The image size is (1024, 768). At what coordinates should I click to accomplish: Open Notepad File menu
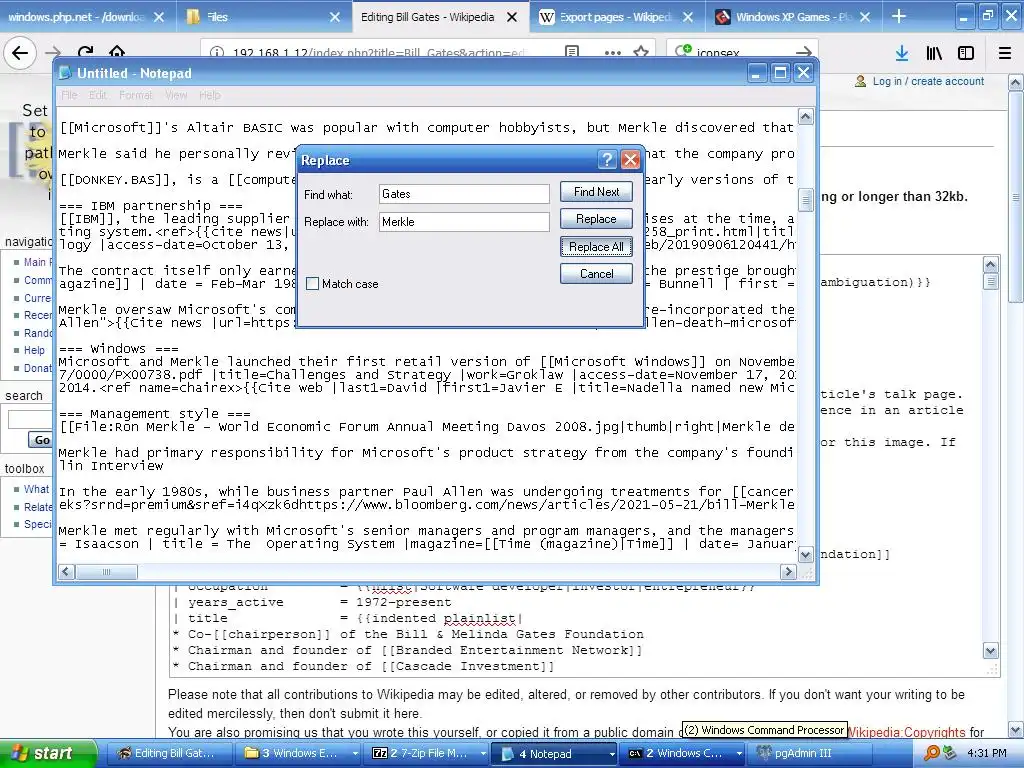click(69, 95)
